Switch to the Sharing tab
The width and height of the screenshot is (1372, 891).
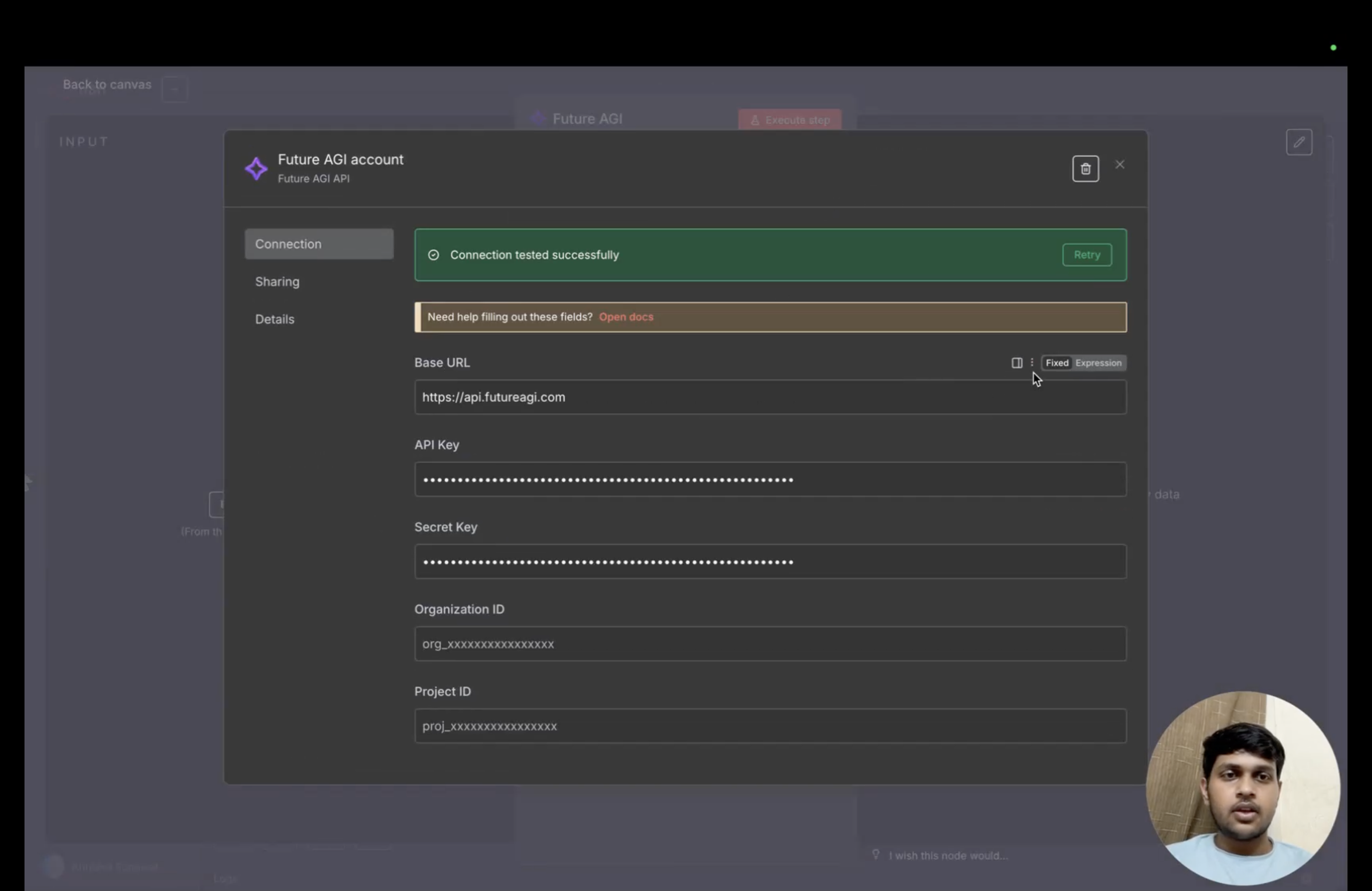[277, 281]
